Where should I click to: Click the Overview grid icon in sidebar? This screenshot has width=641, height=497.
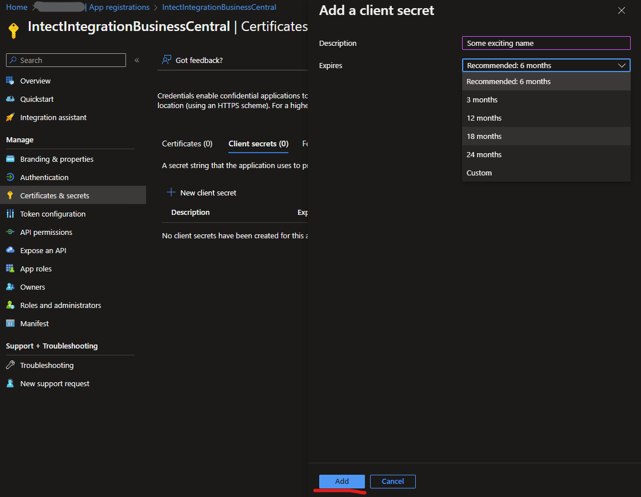pyautogui.click(x=10, y=81)
